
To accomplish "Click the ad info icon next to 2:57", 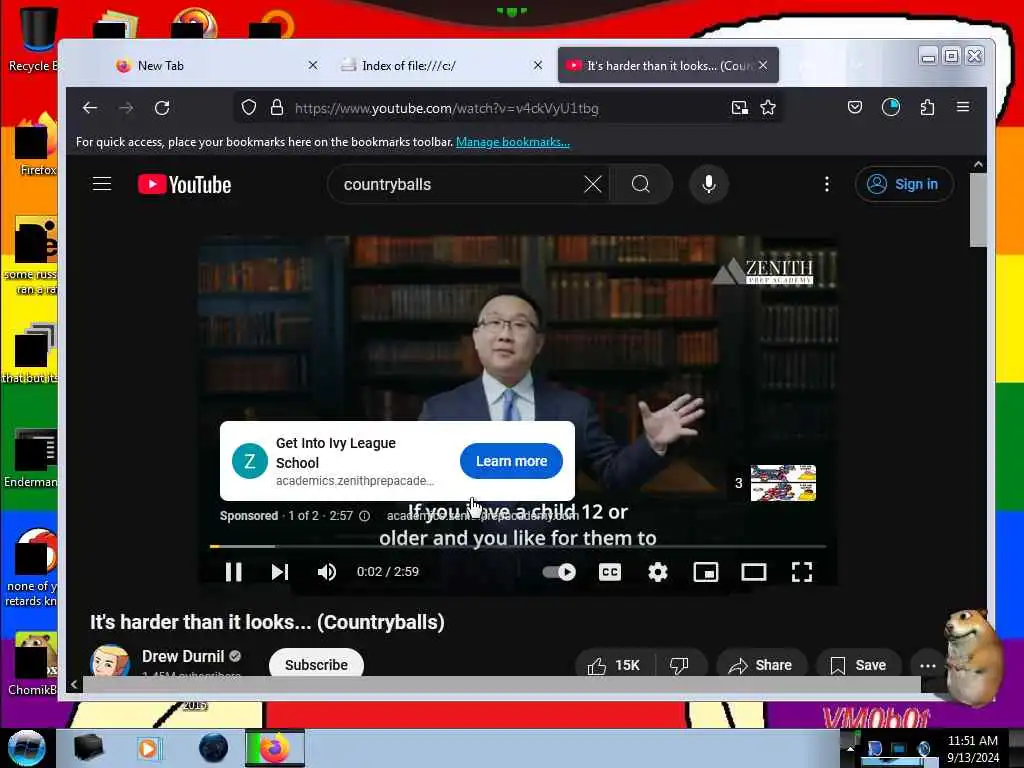I will (x=364, y=516).
